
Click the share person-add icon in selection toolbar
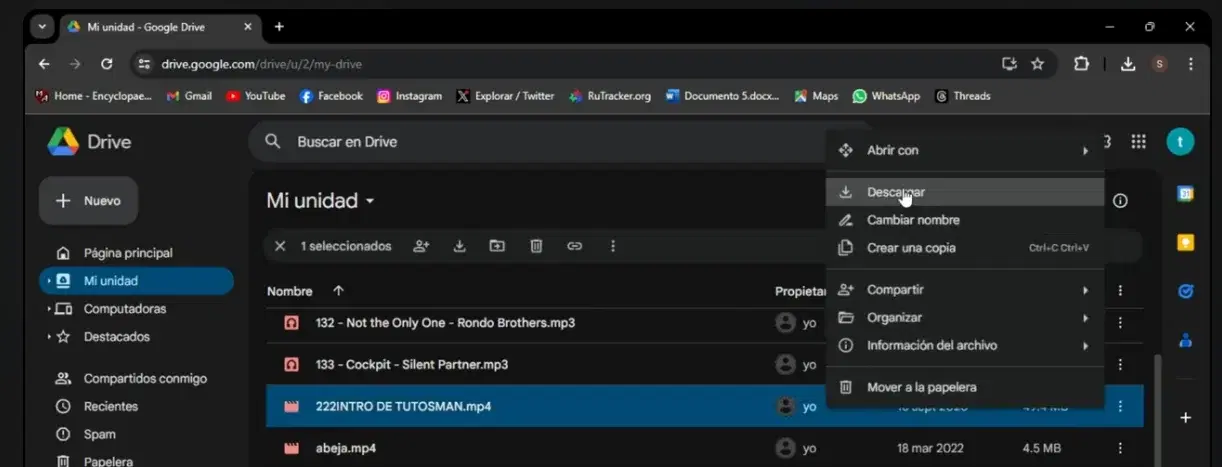tap(421, 246)
